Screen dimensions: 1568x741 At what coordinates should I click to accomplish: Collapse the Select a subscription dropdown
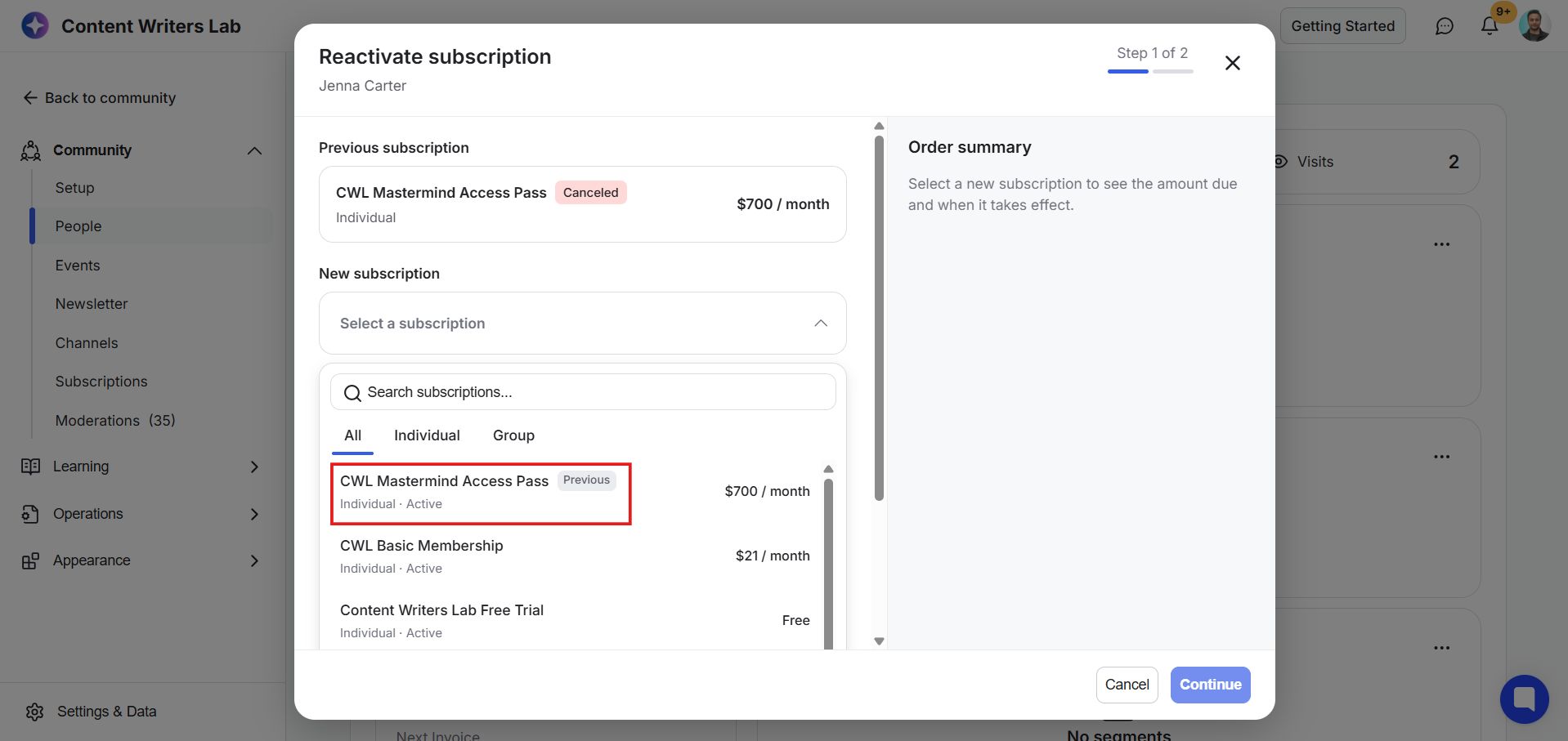click(821, 324)
